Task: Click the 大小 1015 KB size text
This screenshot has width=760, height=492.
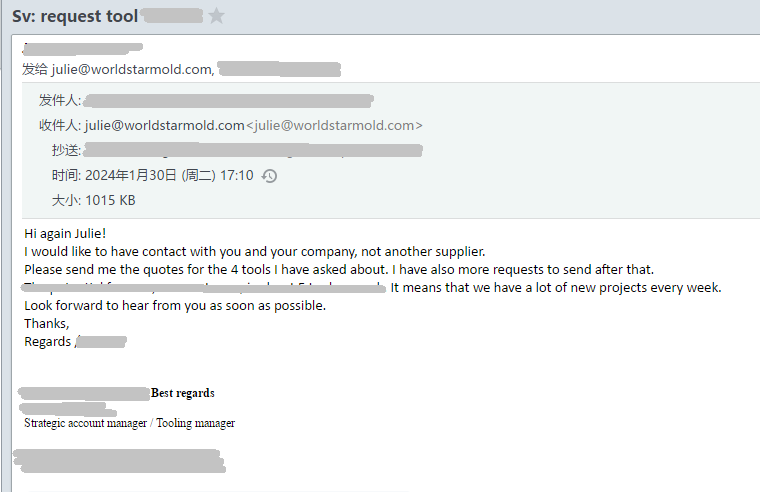Action: [94, 200]
